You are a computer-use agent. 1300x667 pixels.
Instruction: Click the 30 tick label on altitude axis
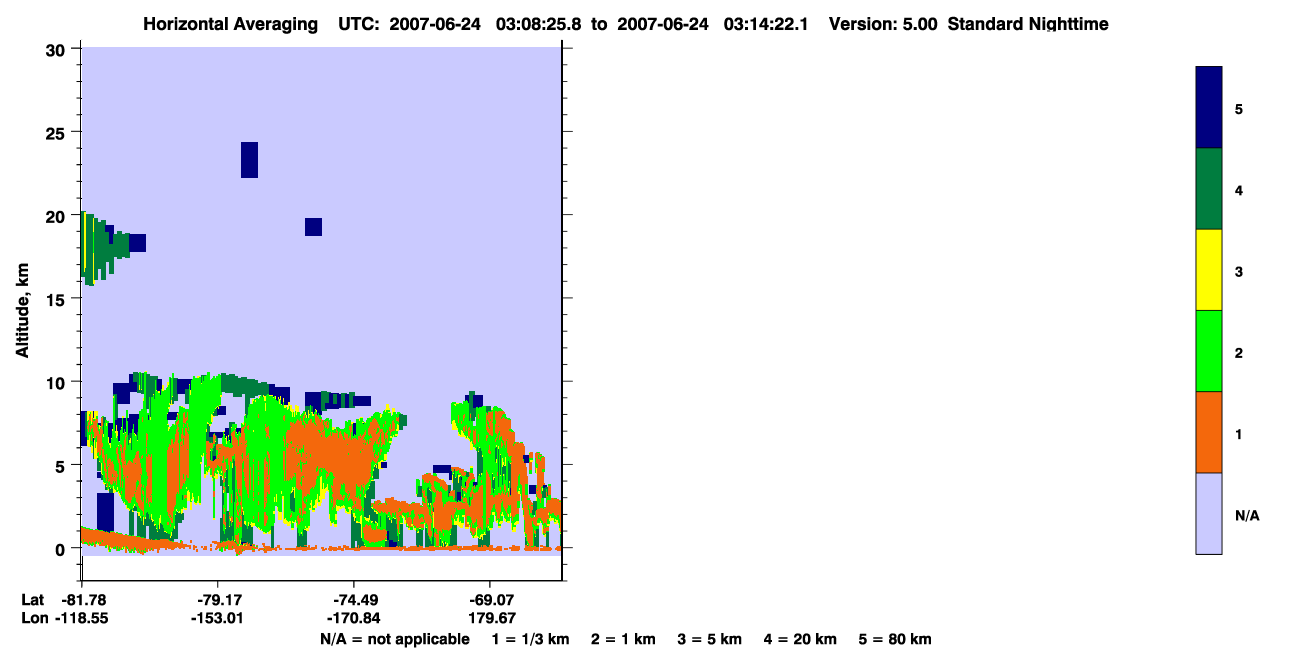tap(57, 49)
